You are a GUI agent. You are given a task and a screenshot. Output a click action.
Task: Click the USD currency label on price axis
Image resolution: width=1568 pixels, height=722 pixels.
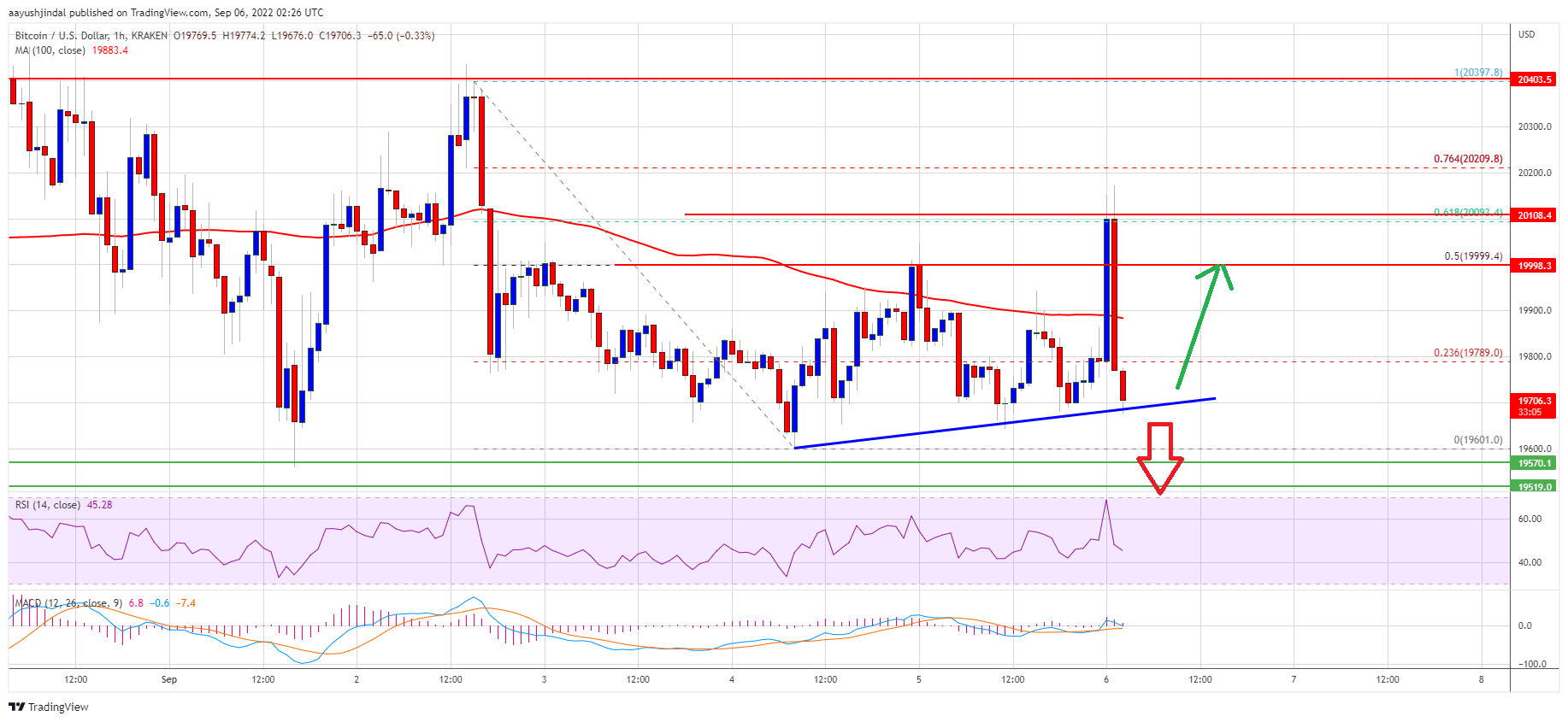coord(1526,35)
